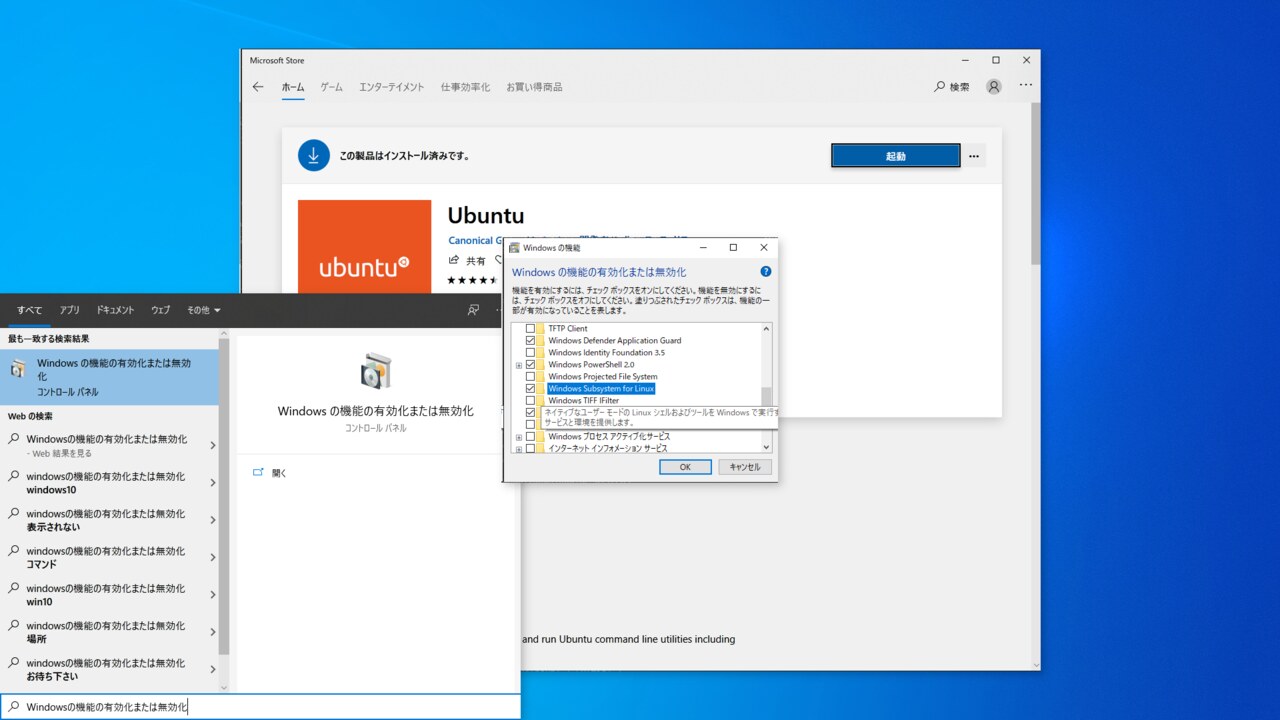This screenshot has width=1280, height=720.
Task: Toggle Windows Defender Application Guard checkbox
Action: click(531, 341)
